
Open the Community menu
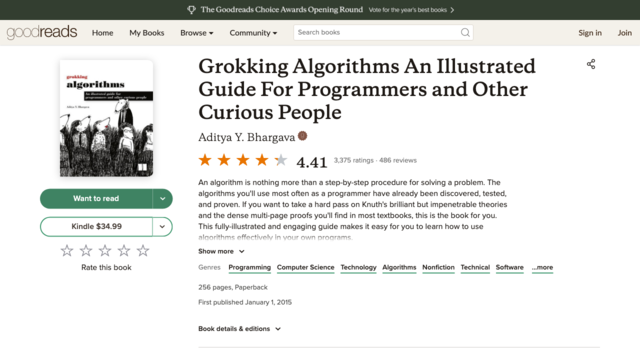[253, 33]
